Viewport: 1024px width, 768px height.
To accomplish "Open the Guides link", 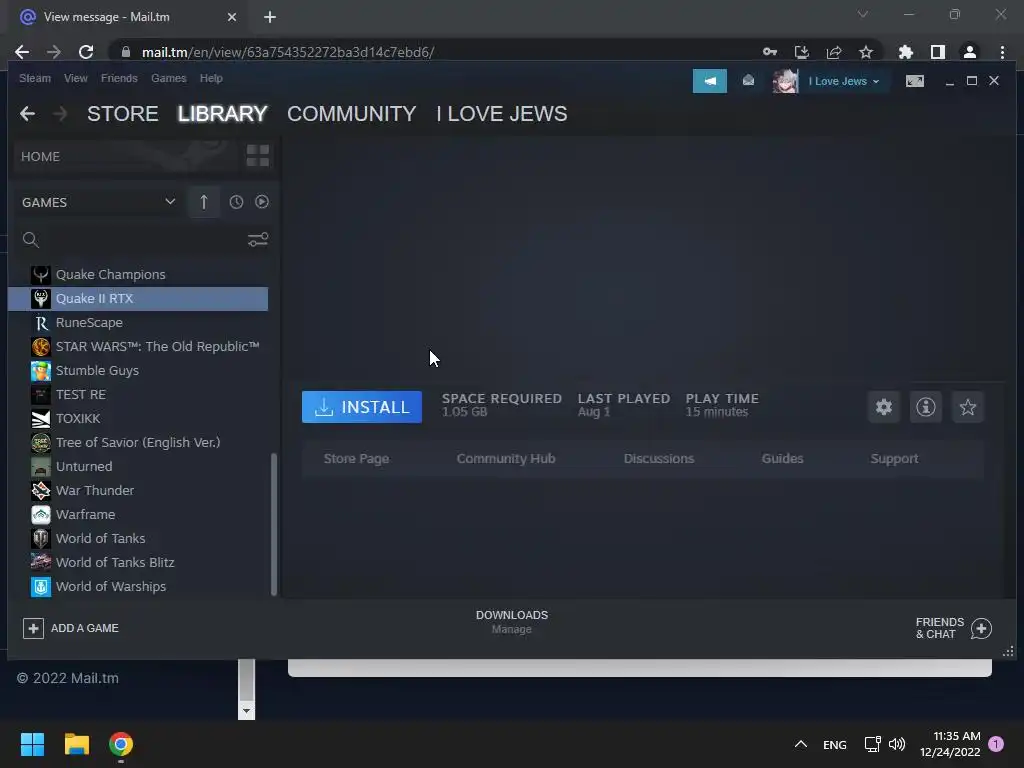I will point(782,458).
